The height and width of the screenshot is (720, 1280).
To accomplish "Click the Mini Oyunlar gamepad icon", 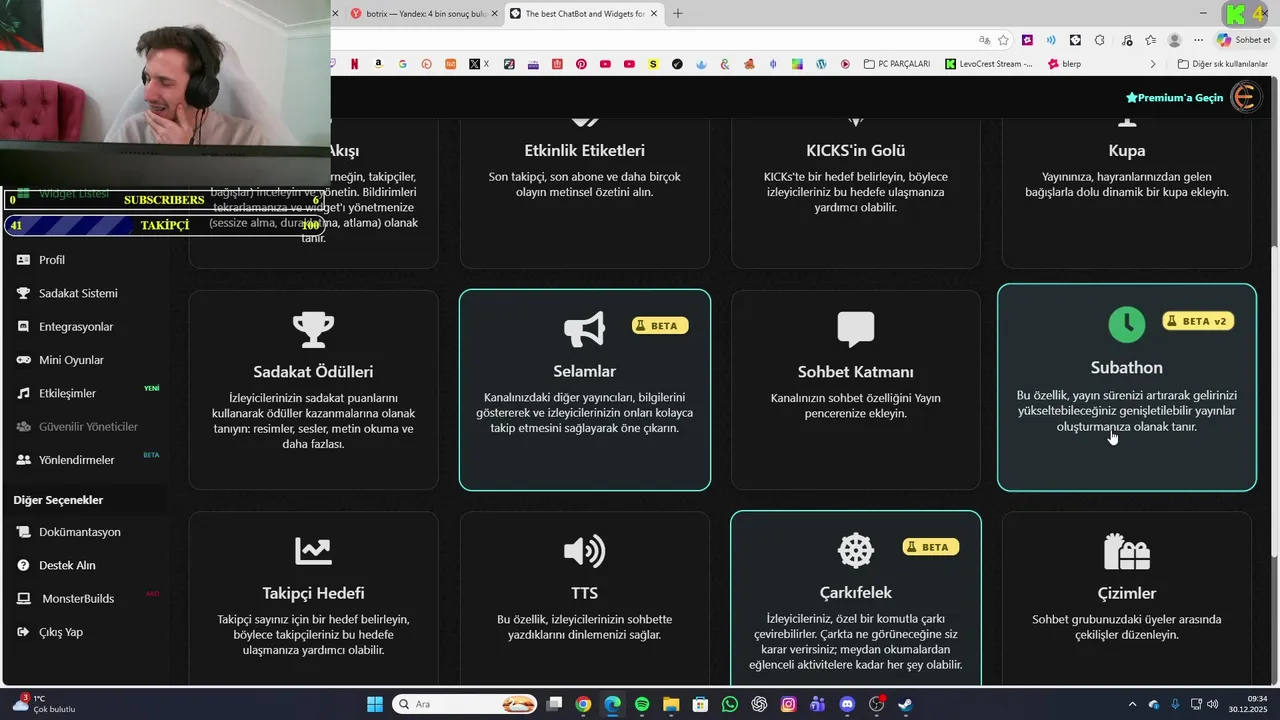I will coord(24,360).
